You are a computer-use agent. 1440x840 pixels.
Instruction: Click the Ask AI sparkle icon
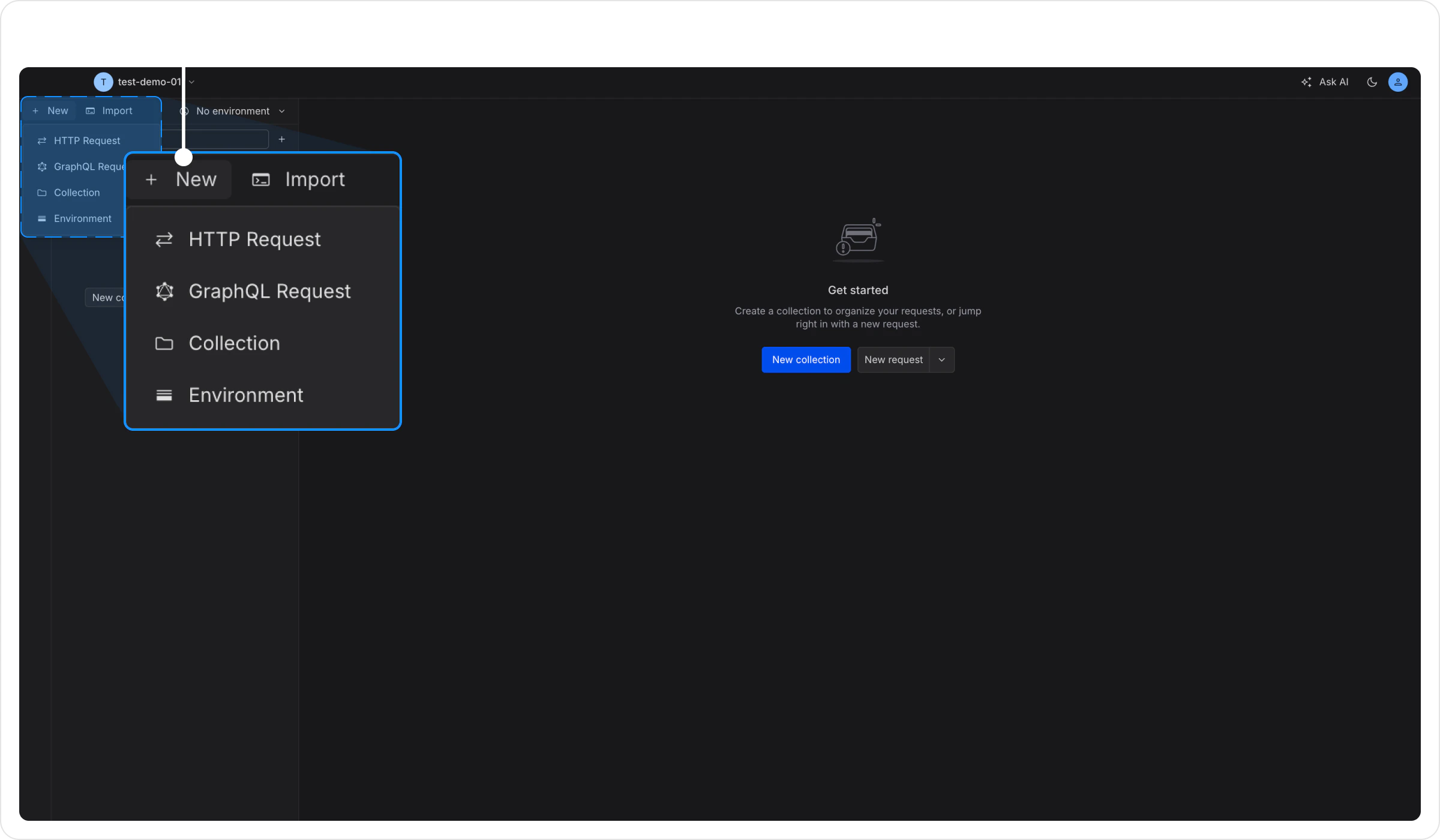coord(1306,82)
